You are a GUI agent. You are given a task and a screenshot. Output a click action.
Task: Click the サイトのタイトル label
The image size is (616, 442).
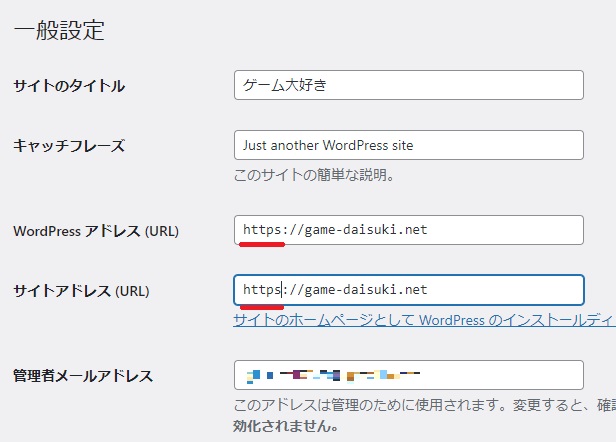tap(69, 86)
